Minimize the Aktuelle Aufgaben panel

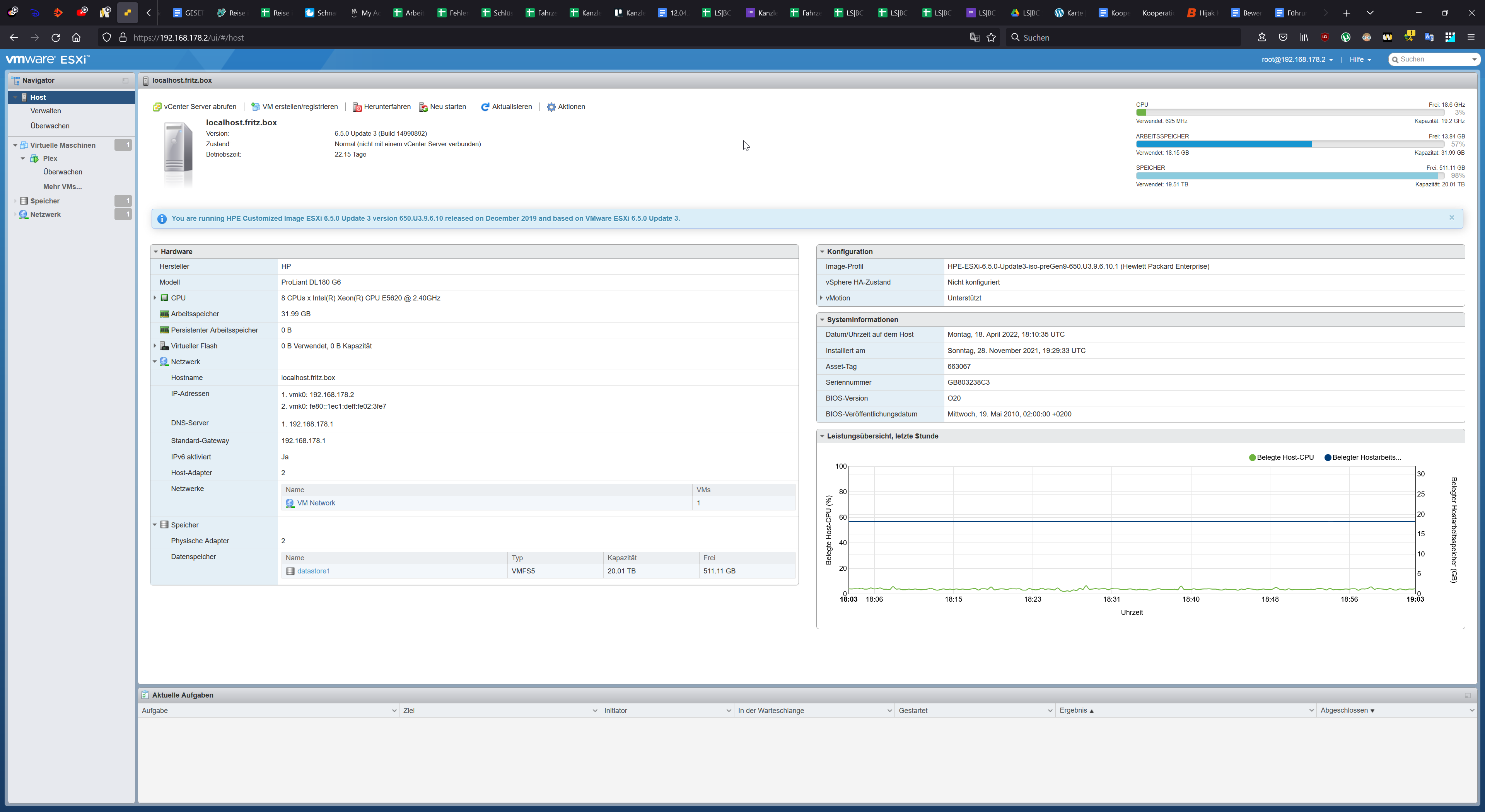click(1468, 695)
